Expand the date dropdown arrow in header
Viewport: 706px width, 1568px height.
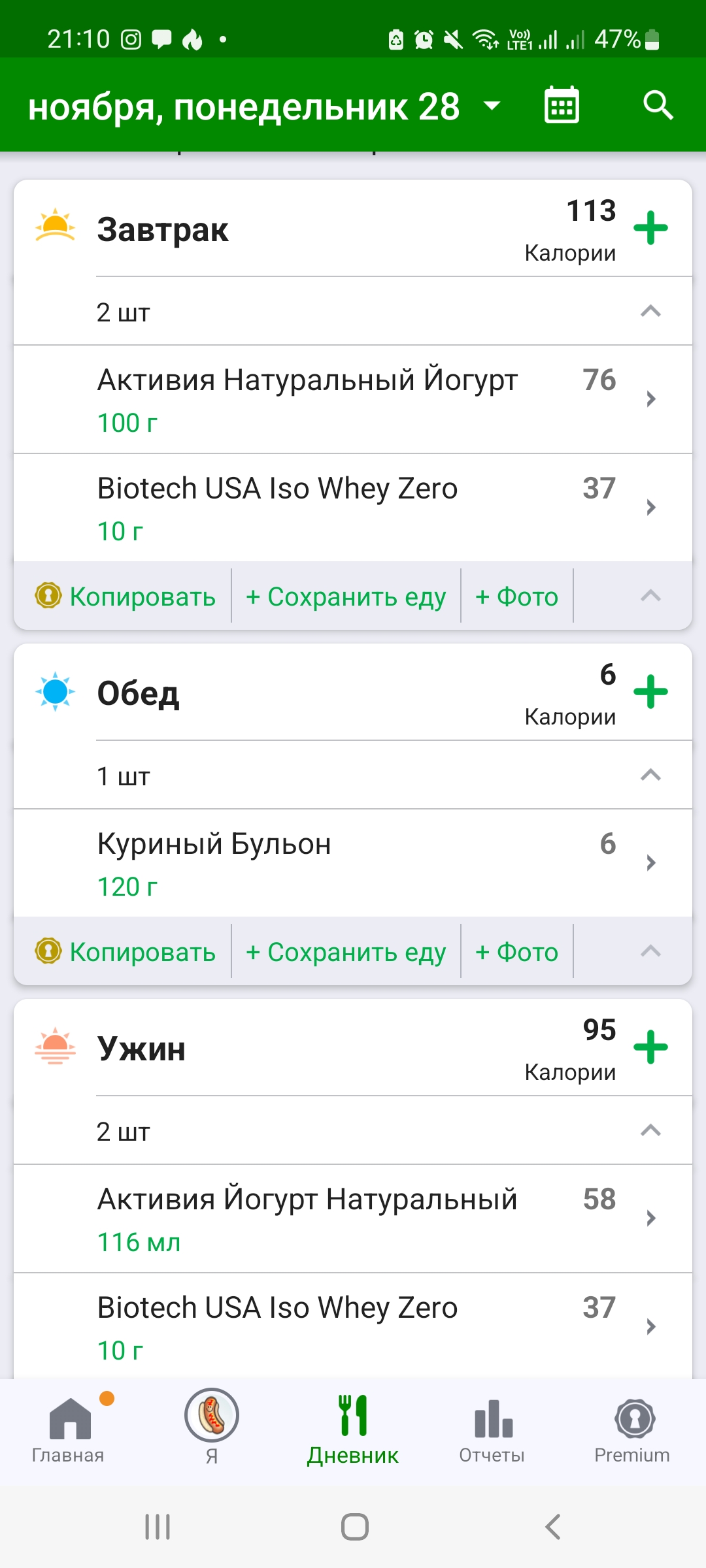pyautogui.click(x=492, y=105)
